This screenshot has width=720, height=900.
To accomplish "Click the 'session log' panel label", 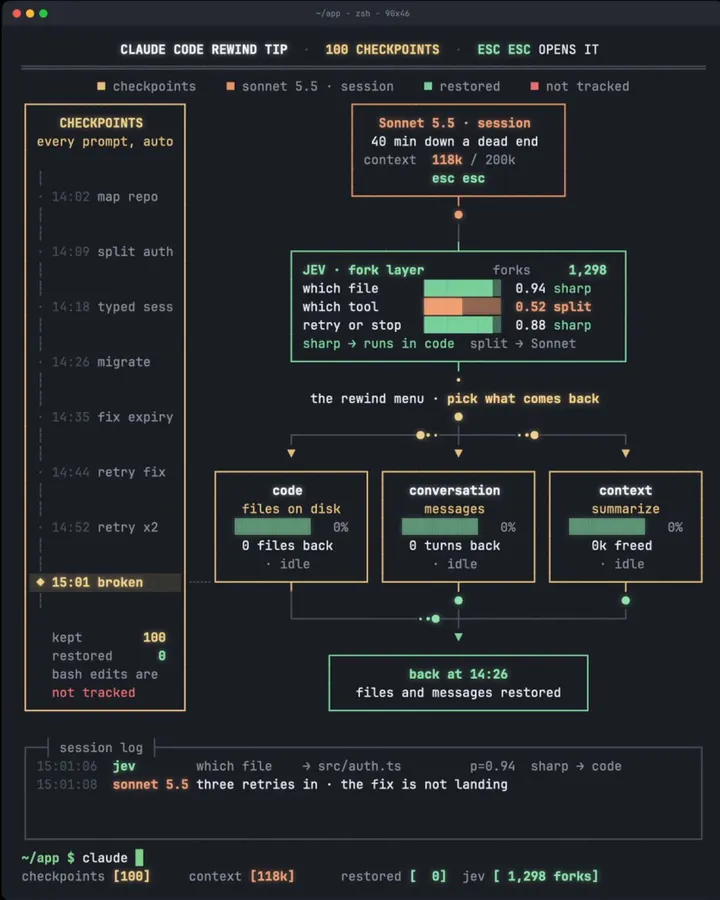I will click(101, 748).
